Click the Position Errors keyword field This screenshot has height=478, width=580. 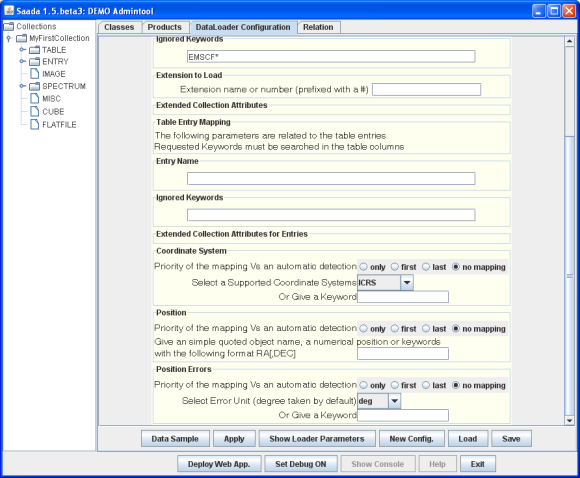pos(403,415)
